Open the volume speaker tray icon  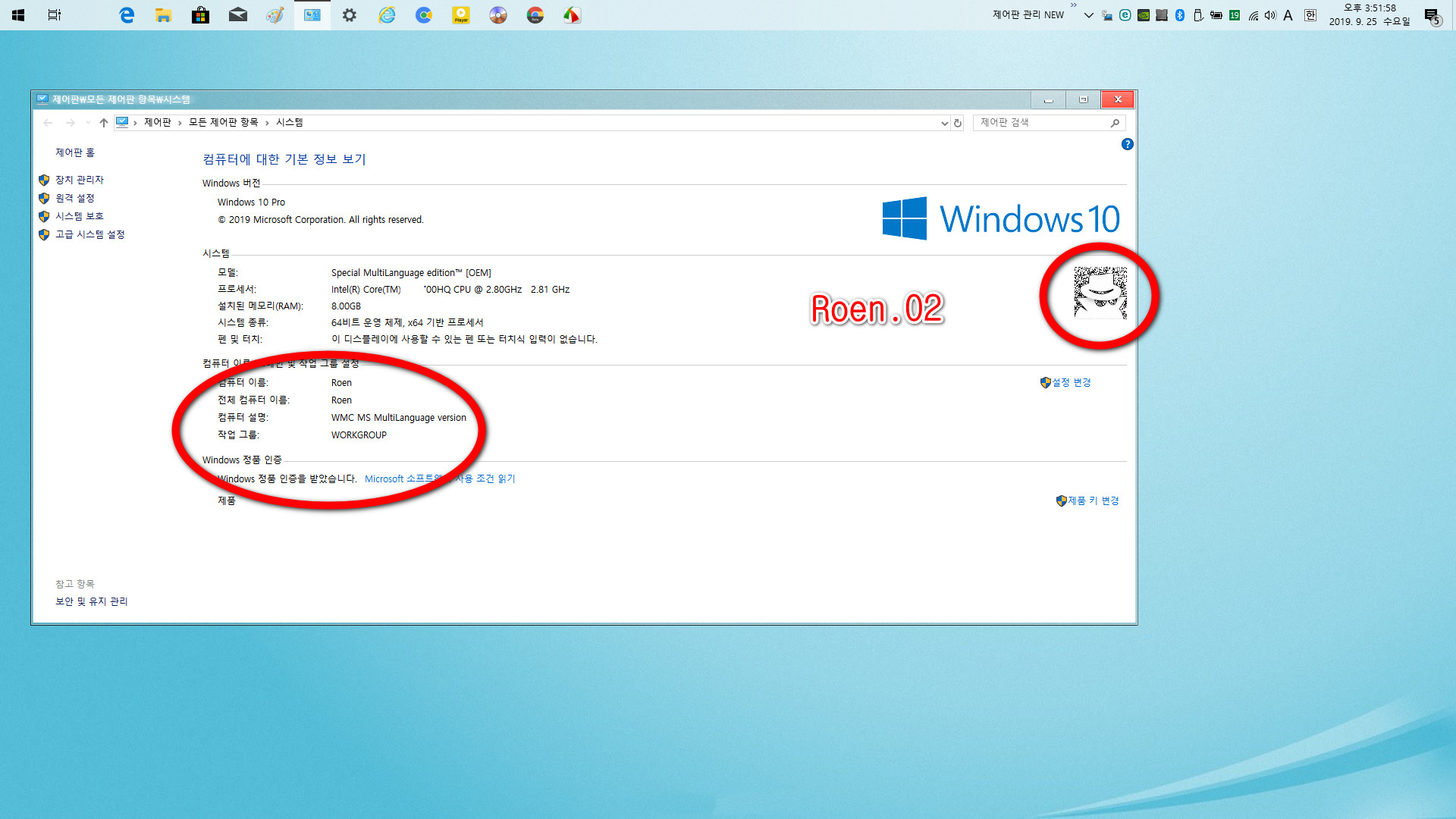coord(1270,15)
